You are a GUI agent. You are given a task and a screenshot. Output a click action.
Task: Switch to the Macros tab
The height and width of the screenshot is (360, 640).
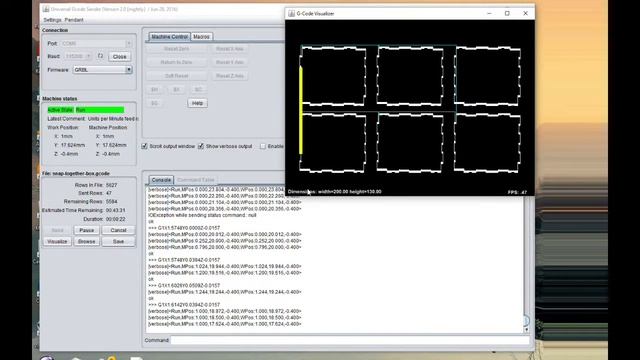tap(201, 37)
